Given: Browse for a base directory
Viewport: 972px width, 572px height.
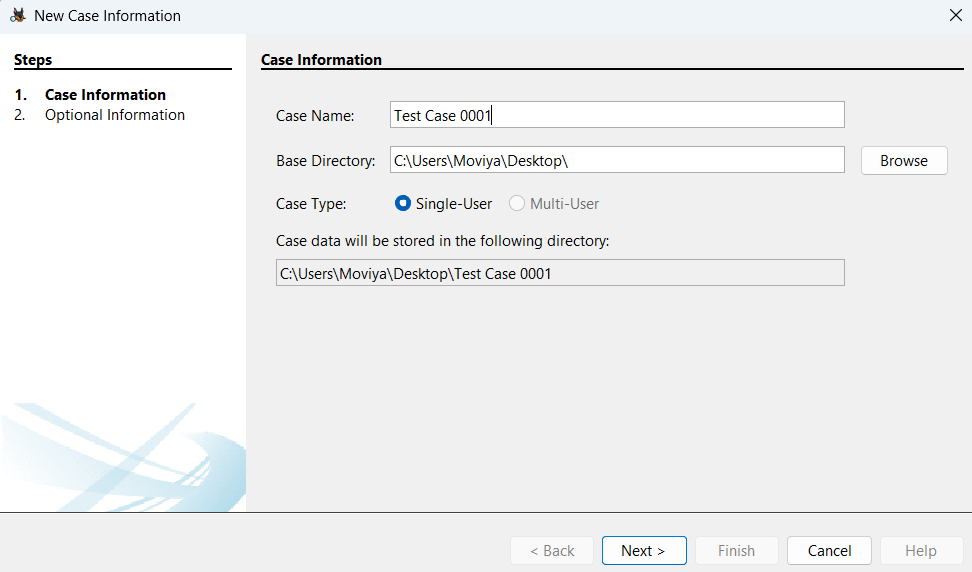Looking at the screenshot, I should tap(904, 160).
